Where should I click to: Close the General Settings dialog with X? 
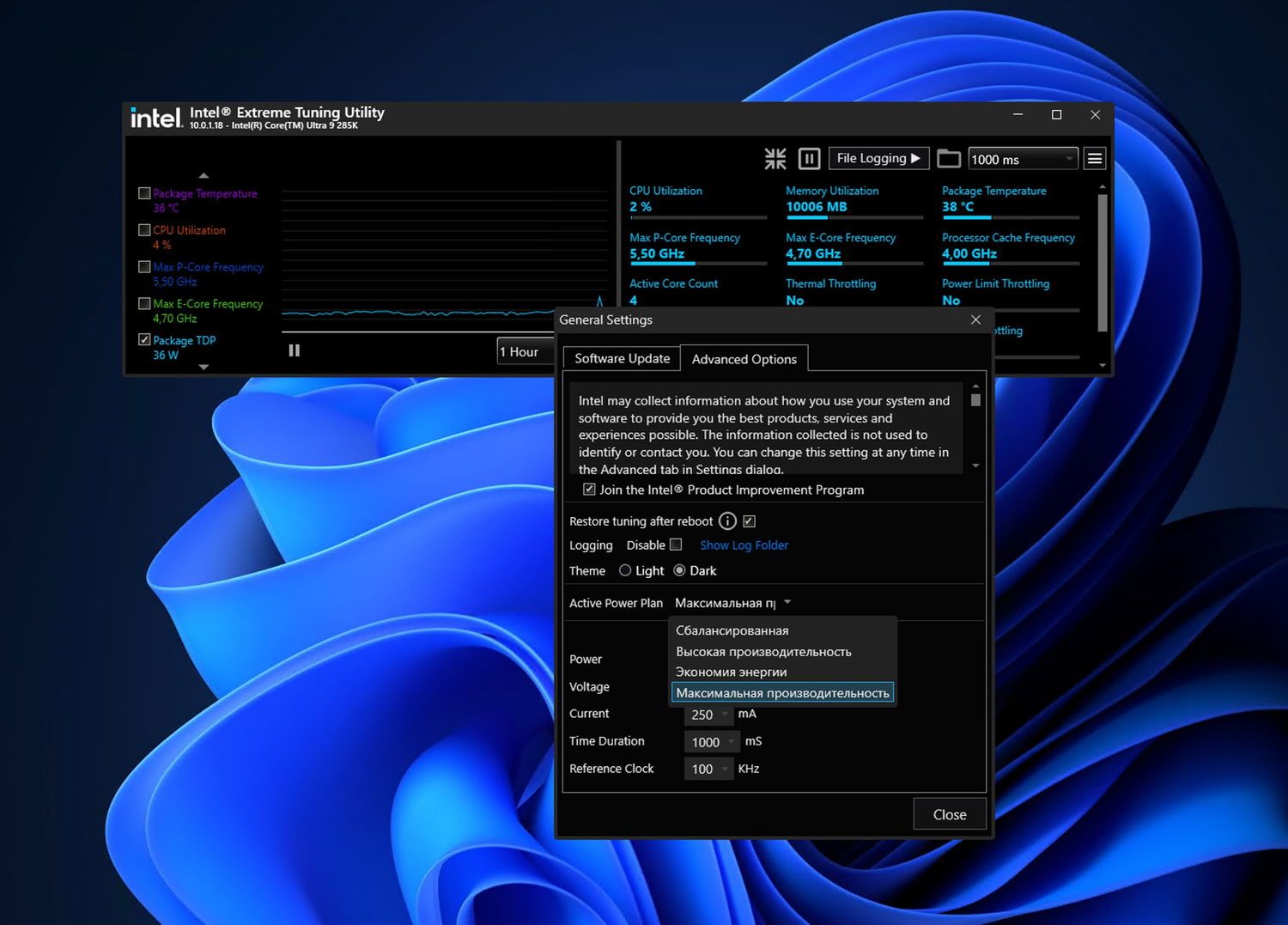coord(975,319)
